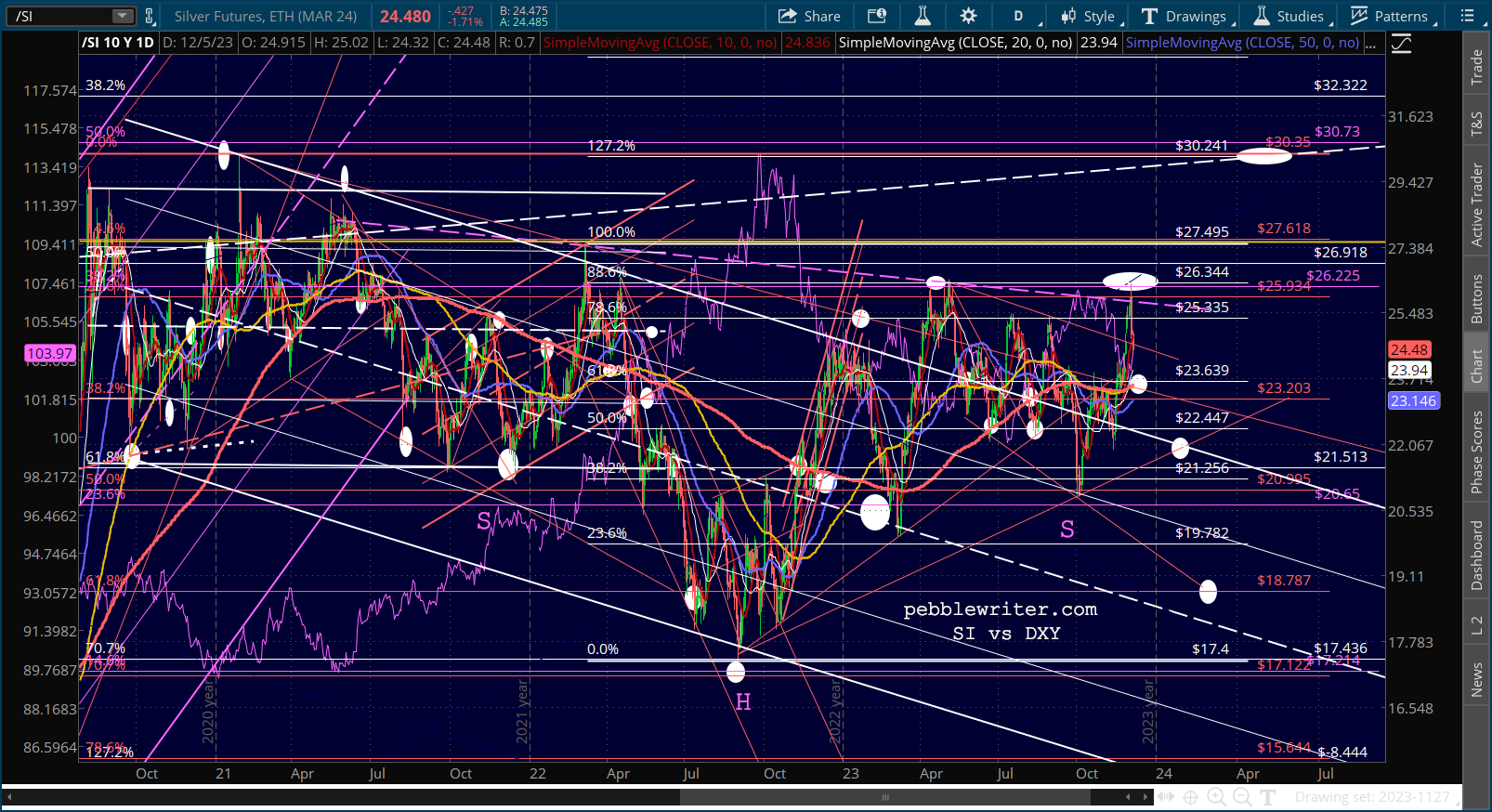Viewport: 1492px width, 812px height.
Task: Click the Silver Futures, ETH (MAR 24) description
Action: coord(266,16)
